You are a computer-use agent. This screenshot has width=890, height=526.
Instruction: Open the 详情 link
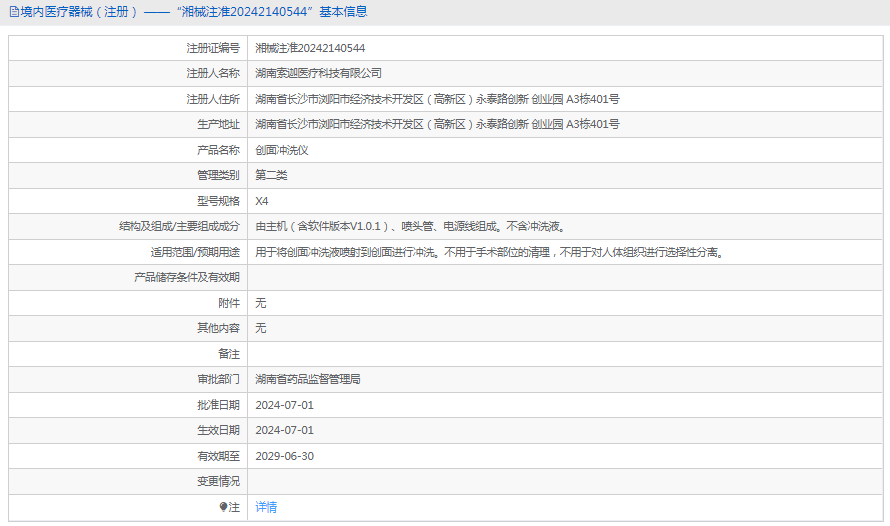(266, 507)
